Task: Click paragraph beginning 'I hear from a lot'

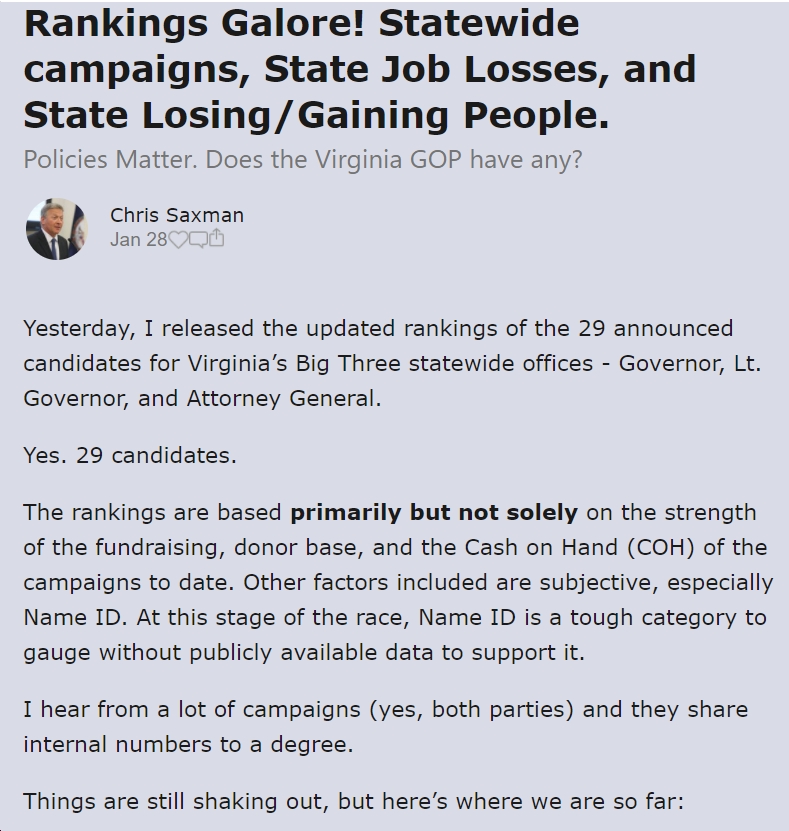Action: pyautogui.click(x=386, y=727)
